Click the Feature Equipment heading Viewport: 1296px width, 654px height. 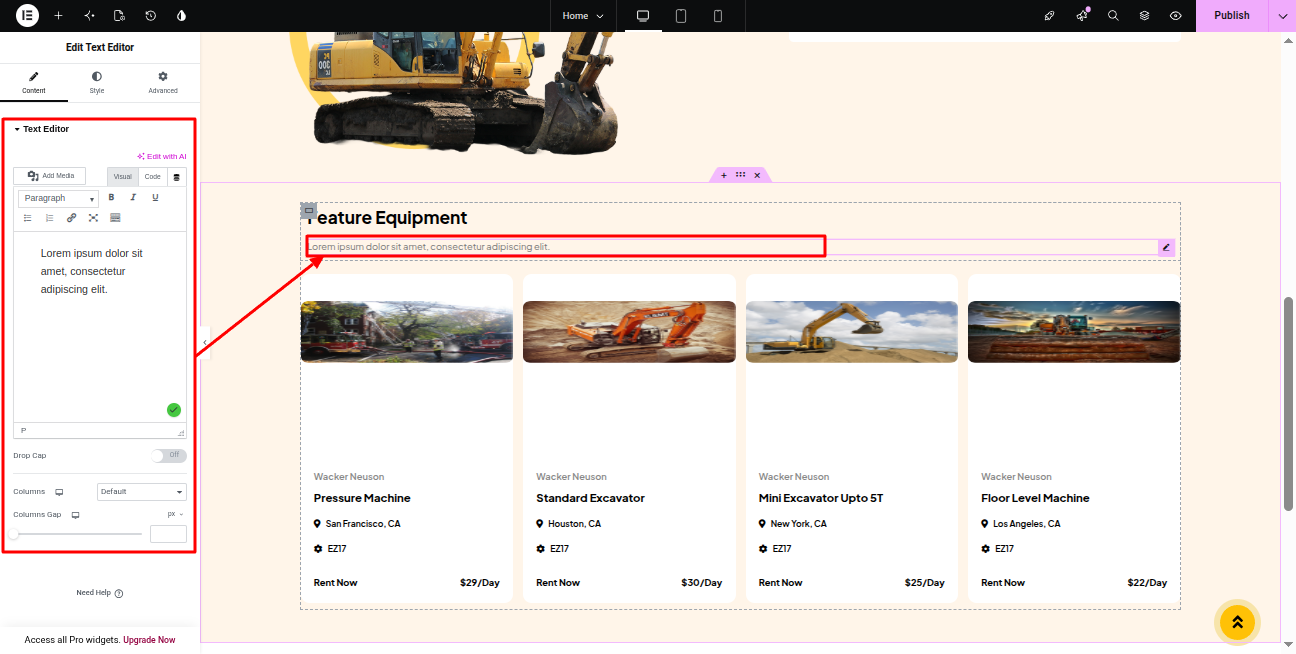point(386,218)
